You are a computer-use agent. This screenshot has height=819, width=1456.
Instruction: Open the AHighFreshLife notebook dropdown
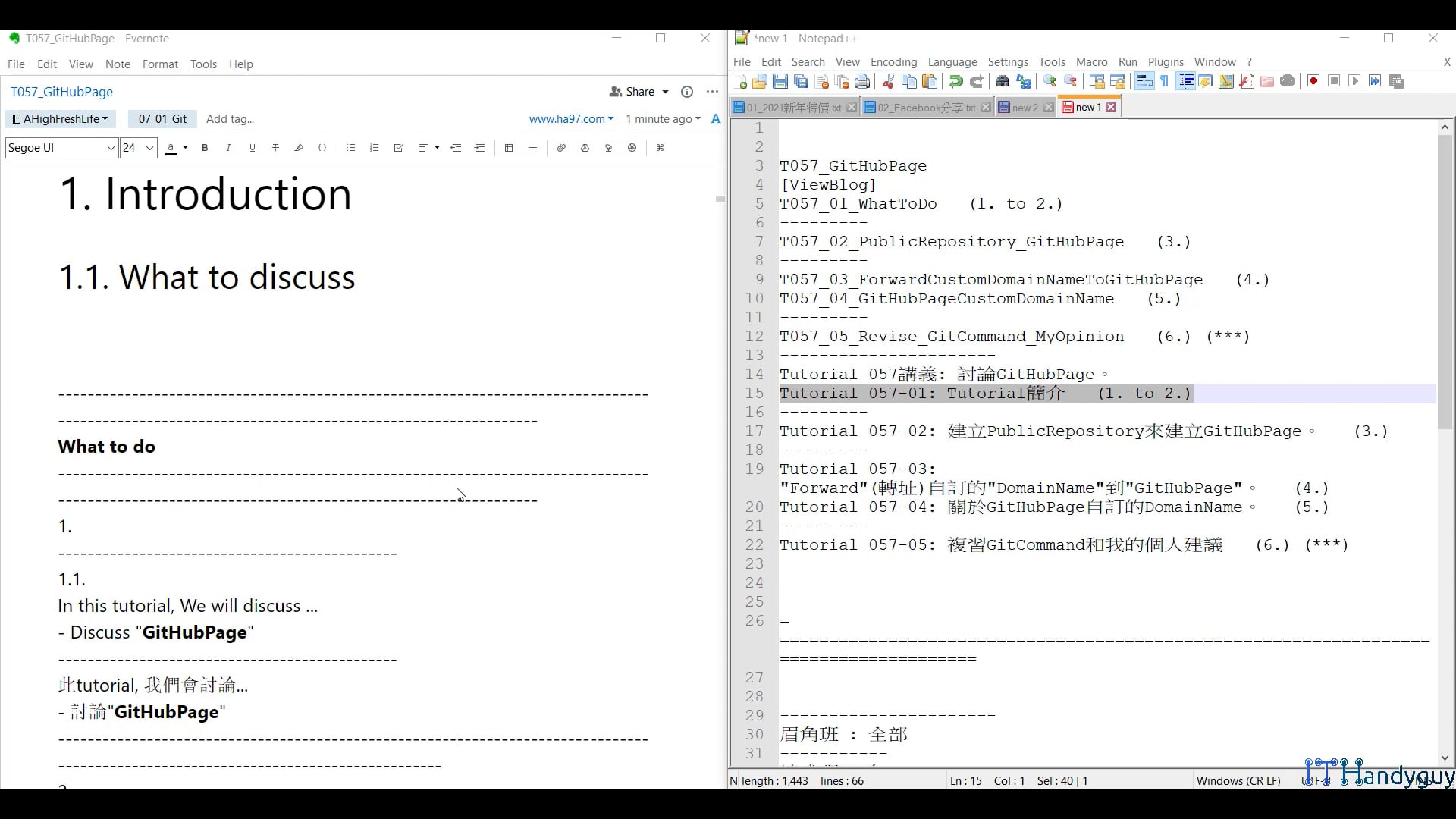click(61, 119)
